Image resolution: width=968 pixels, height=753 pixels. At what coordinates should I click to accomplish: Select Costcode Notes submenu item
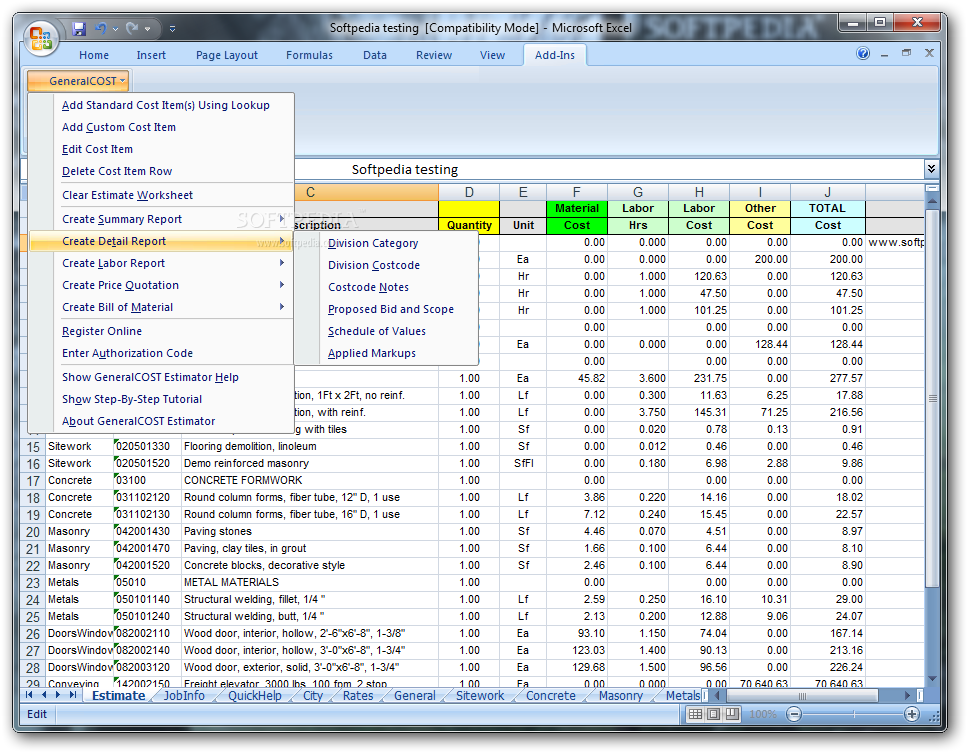pyautogui.click(x=368, y=288)
